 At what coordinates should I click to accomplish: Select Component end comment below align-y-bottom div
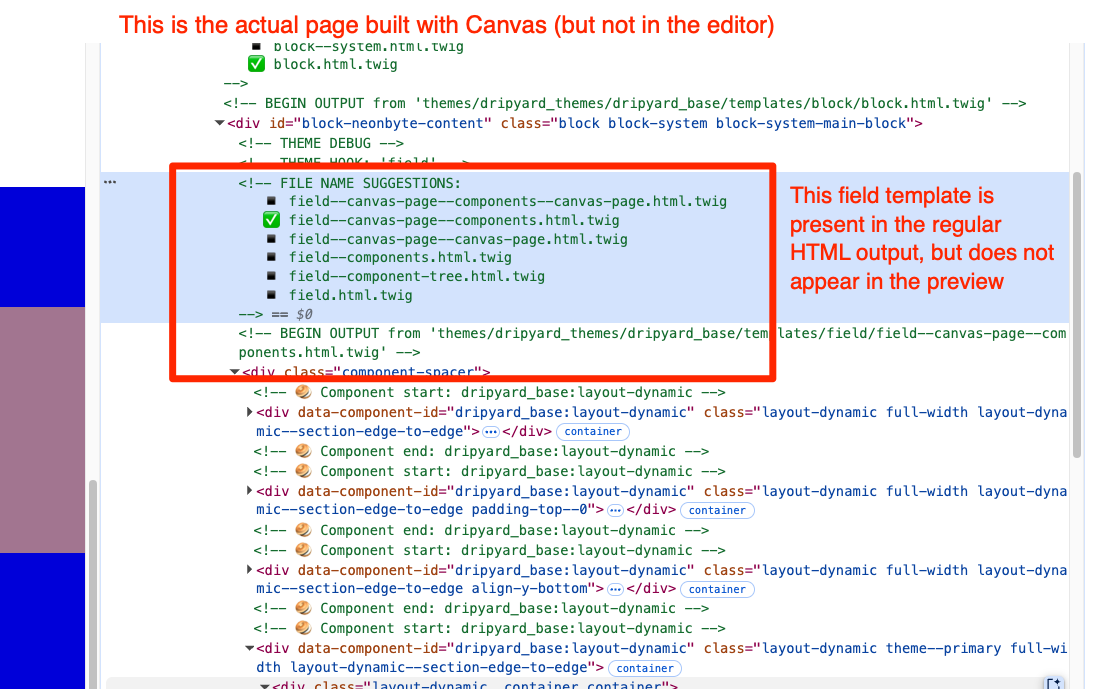481,608
